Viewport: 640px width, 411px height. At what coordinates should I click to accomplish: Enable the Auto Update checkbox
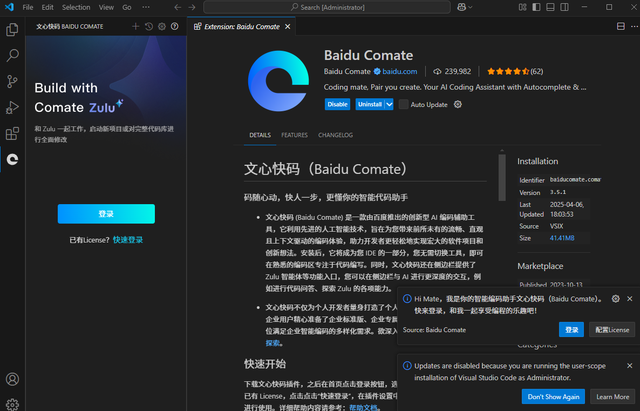pos(403,104)
